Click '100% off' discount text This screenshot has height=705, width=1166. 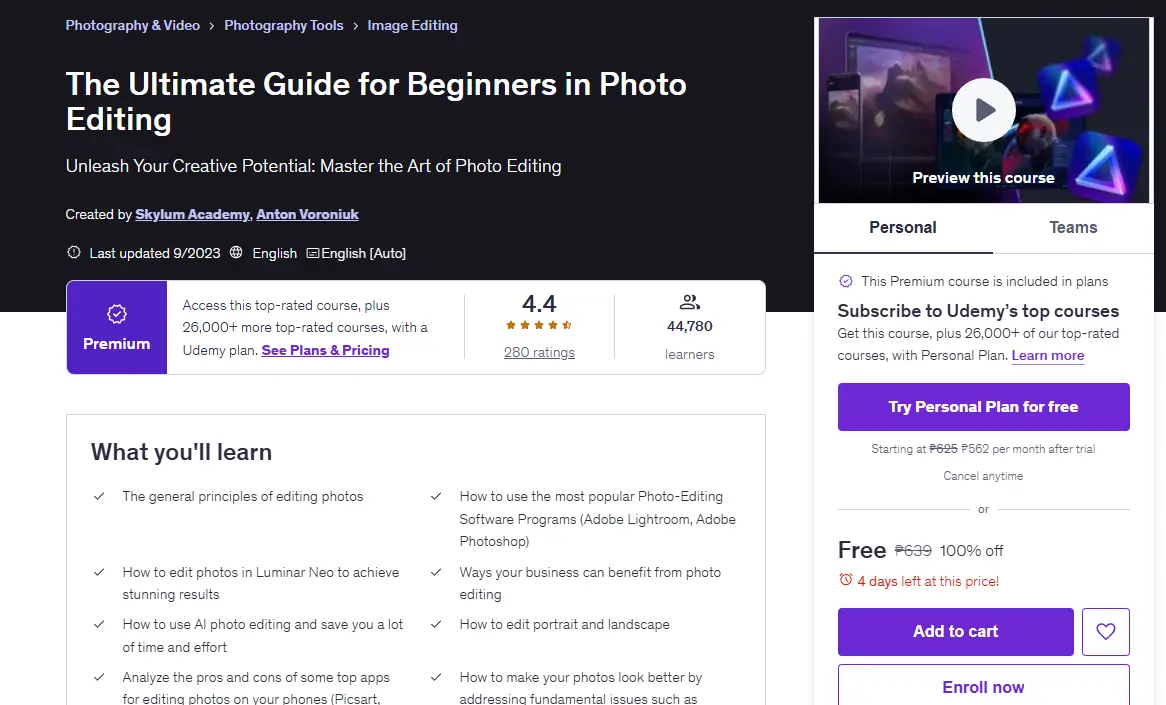point(971,551)
